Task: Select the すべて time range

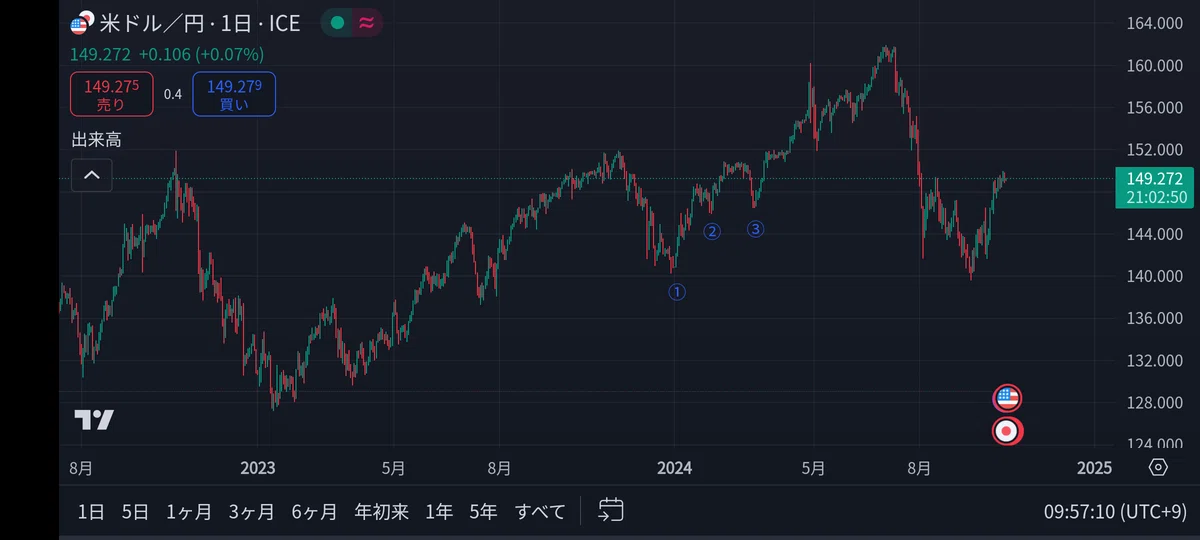Action: click(x=540, y=512)
